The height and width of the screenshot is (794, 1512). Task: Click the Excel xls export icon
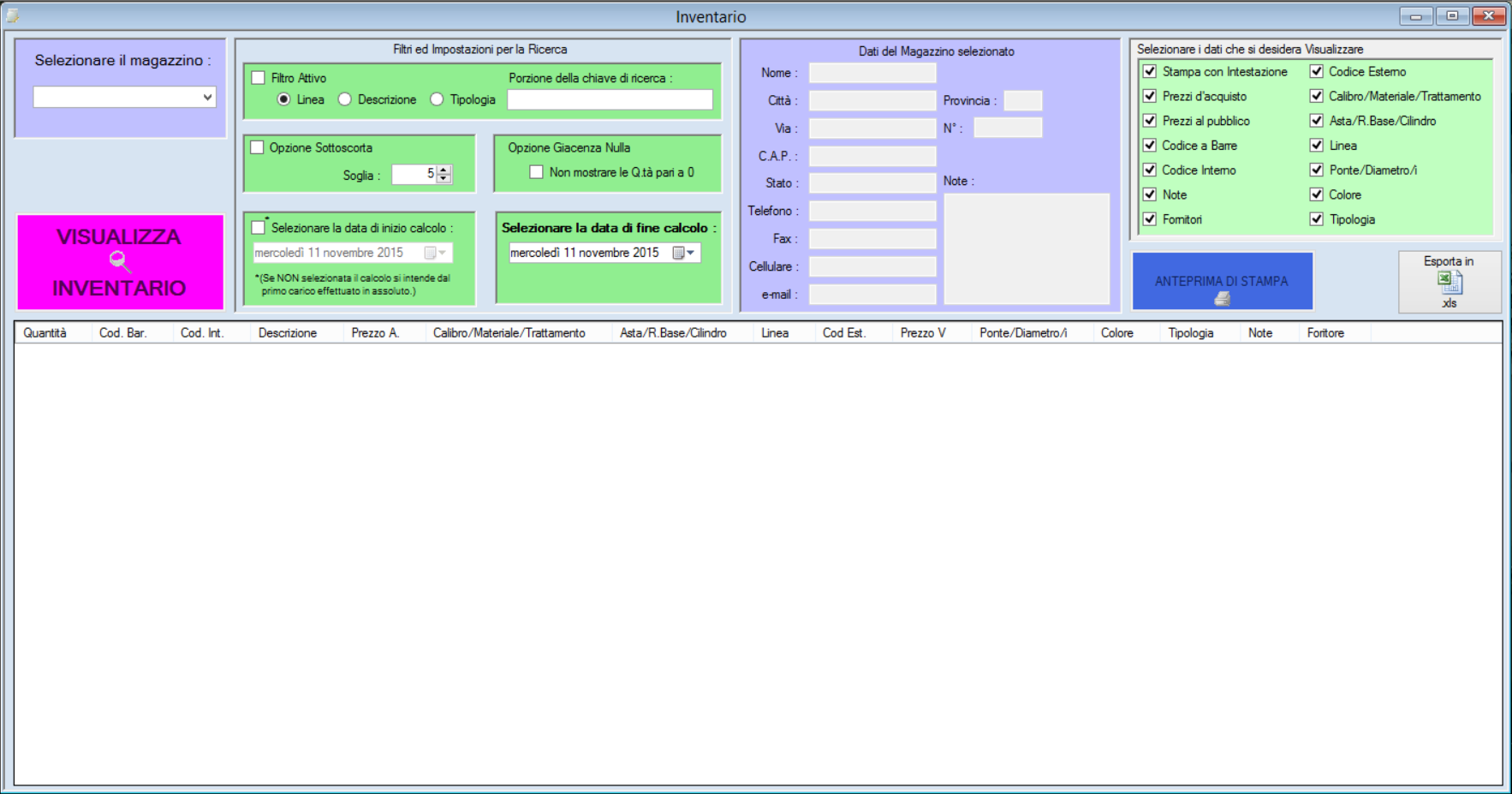[1449, 283]
